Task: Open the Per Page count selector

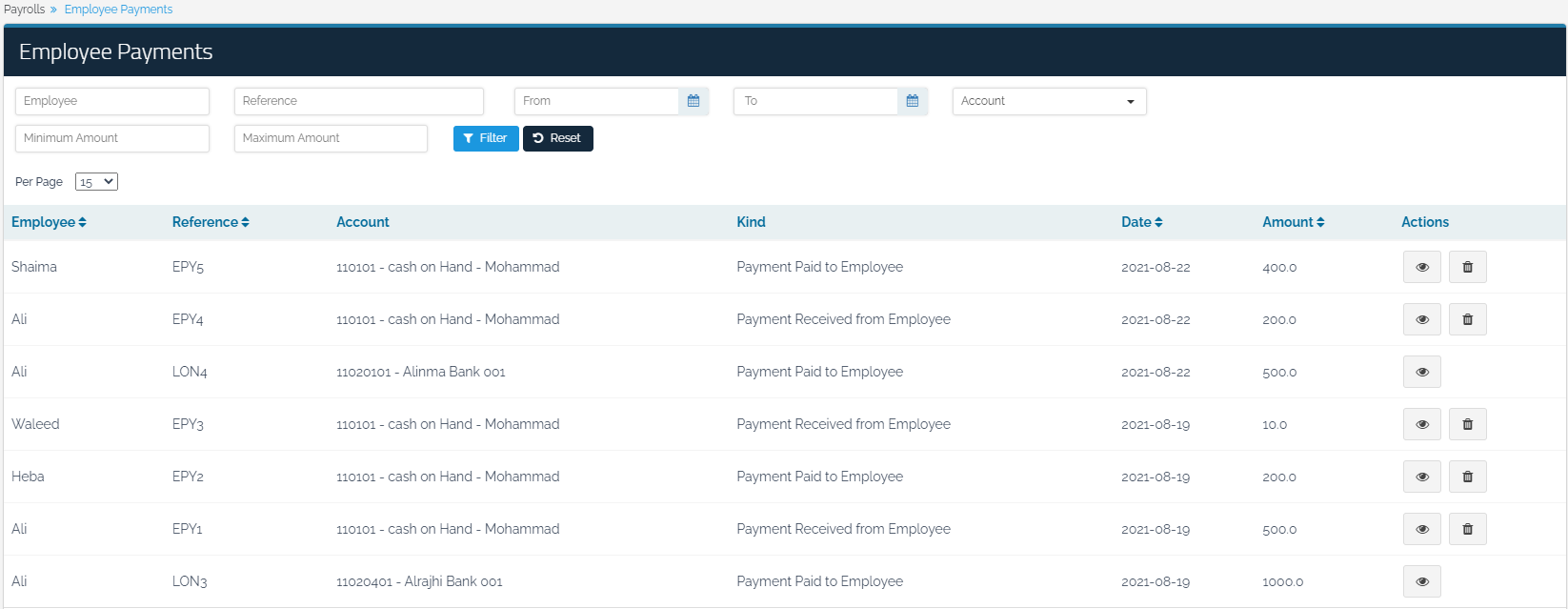Action: coord(96,182)
